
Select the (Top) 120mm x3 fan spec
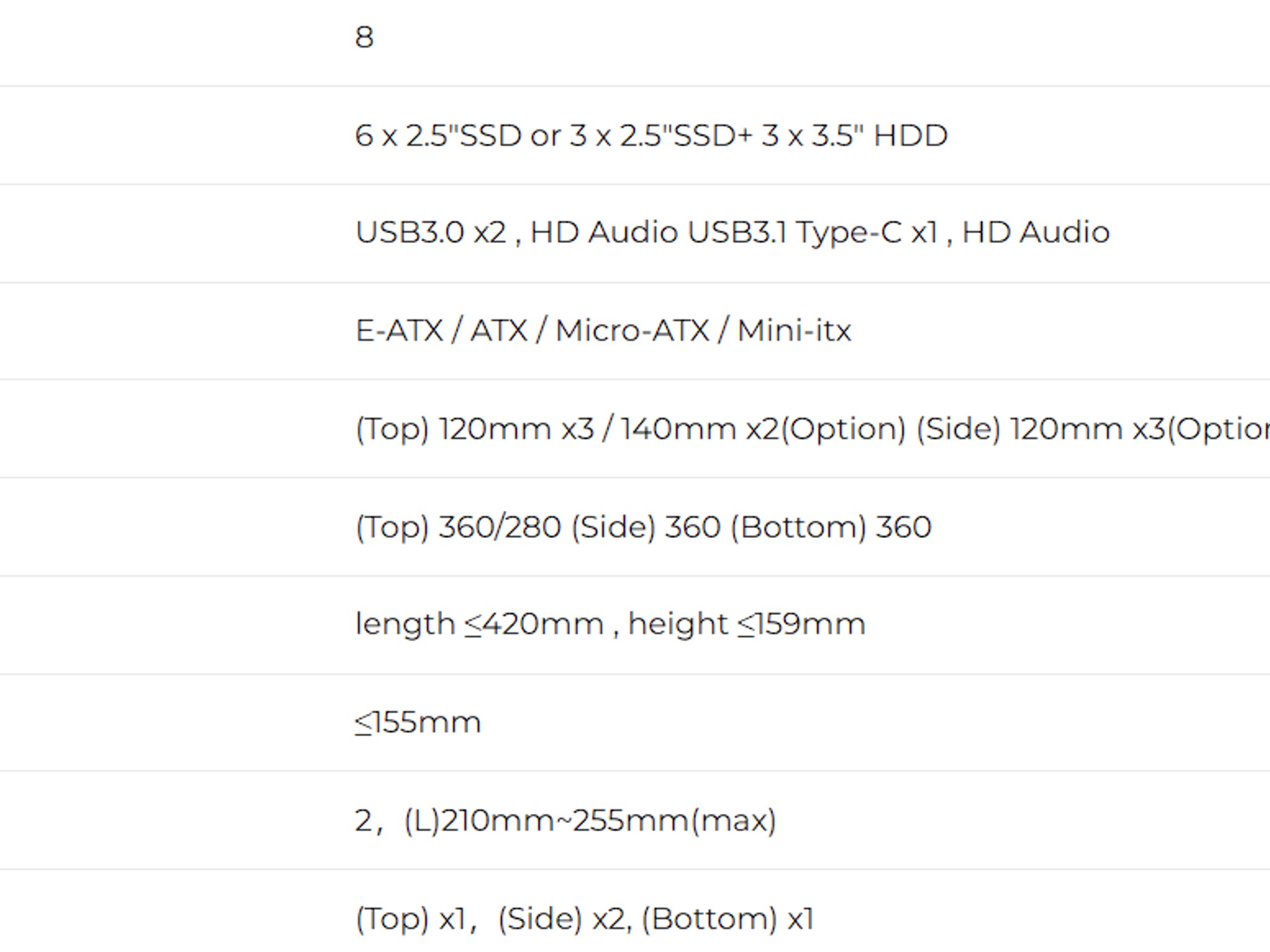point(474,429)
